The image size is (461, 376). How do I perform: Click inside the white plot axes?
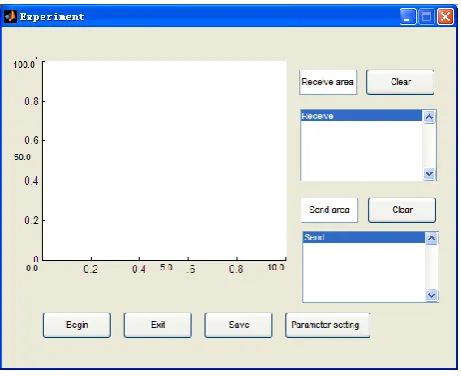tap(165, 160)
